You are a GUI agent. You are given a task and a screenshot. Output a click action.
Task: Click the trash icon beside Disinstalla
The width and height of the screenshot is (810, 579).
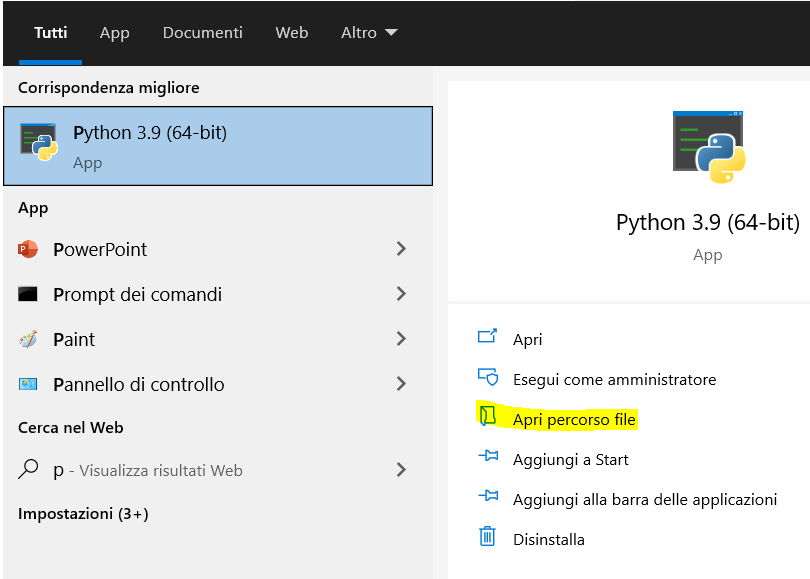tap(487, 538)
